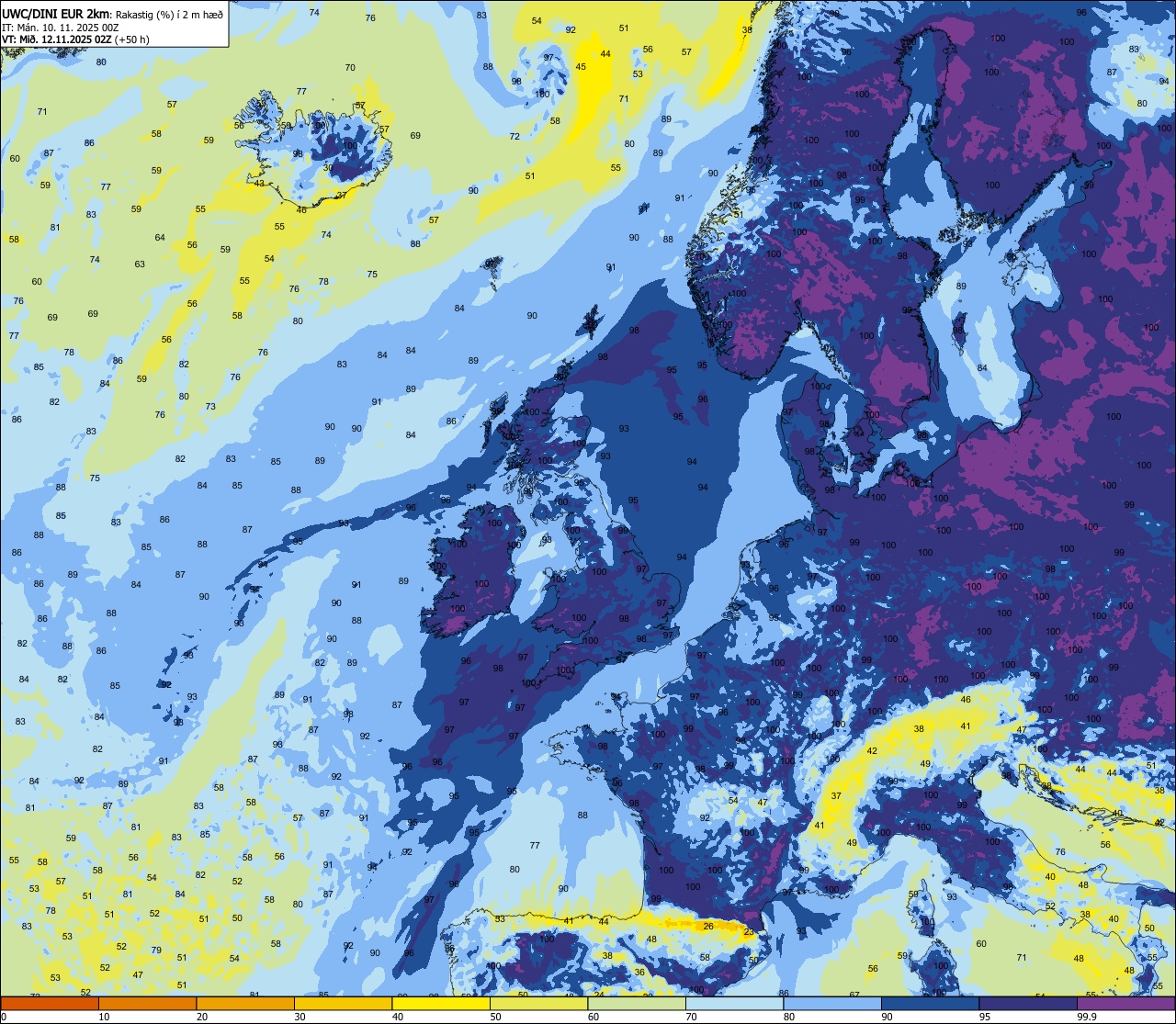The width and height of the screenshot is (1176, 1024).
Task: Click the dark navy 95–99.9 legend segment
Action: pyautogui.click(x=1028, y=1003)
